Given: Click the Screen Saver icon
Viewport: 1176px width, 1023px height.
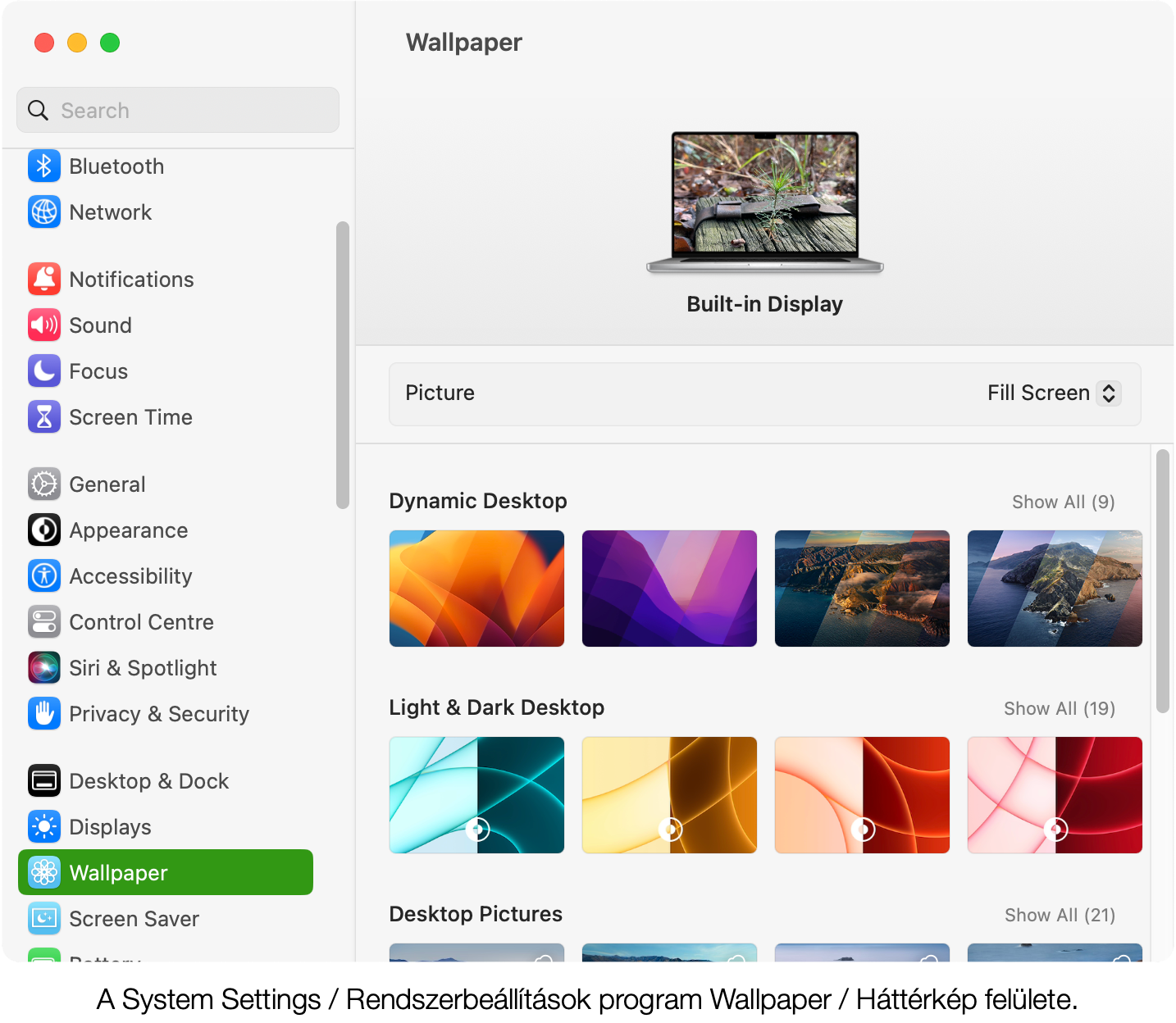Looking at the screenshot, I should tap(44, 918).
